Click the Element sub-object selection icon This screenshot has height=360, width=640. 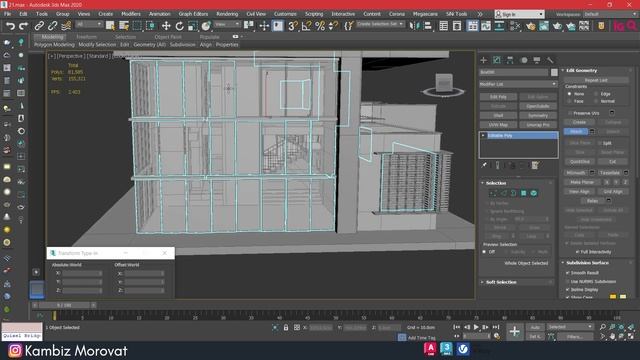533,193
